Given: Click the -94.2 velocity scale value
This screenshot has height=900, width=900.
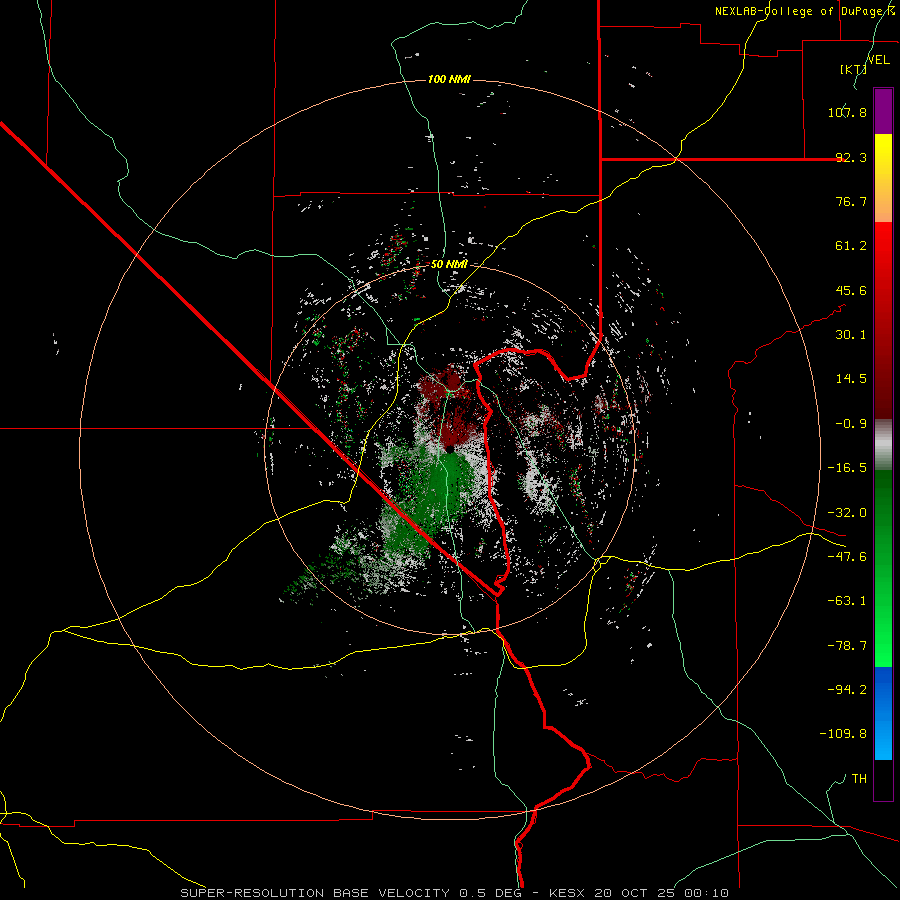Looking at the screenshot, I should (x=847, y=690).
